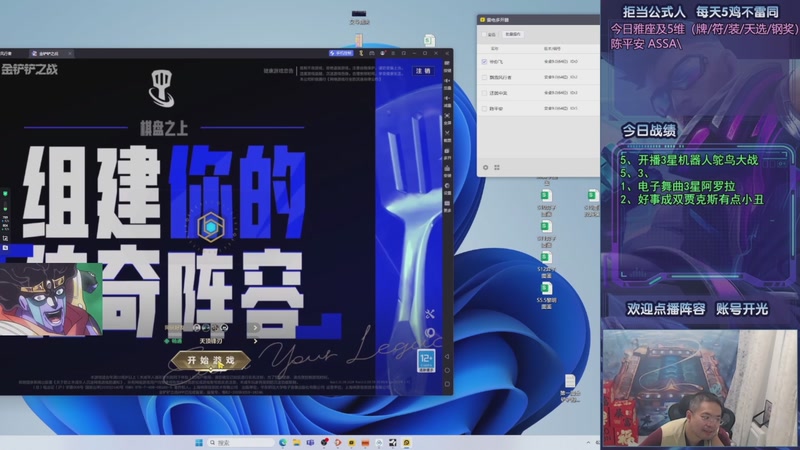Open the Windows Start menu
This screenshot has width=800, height=450.
click(198, 442)
